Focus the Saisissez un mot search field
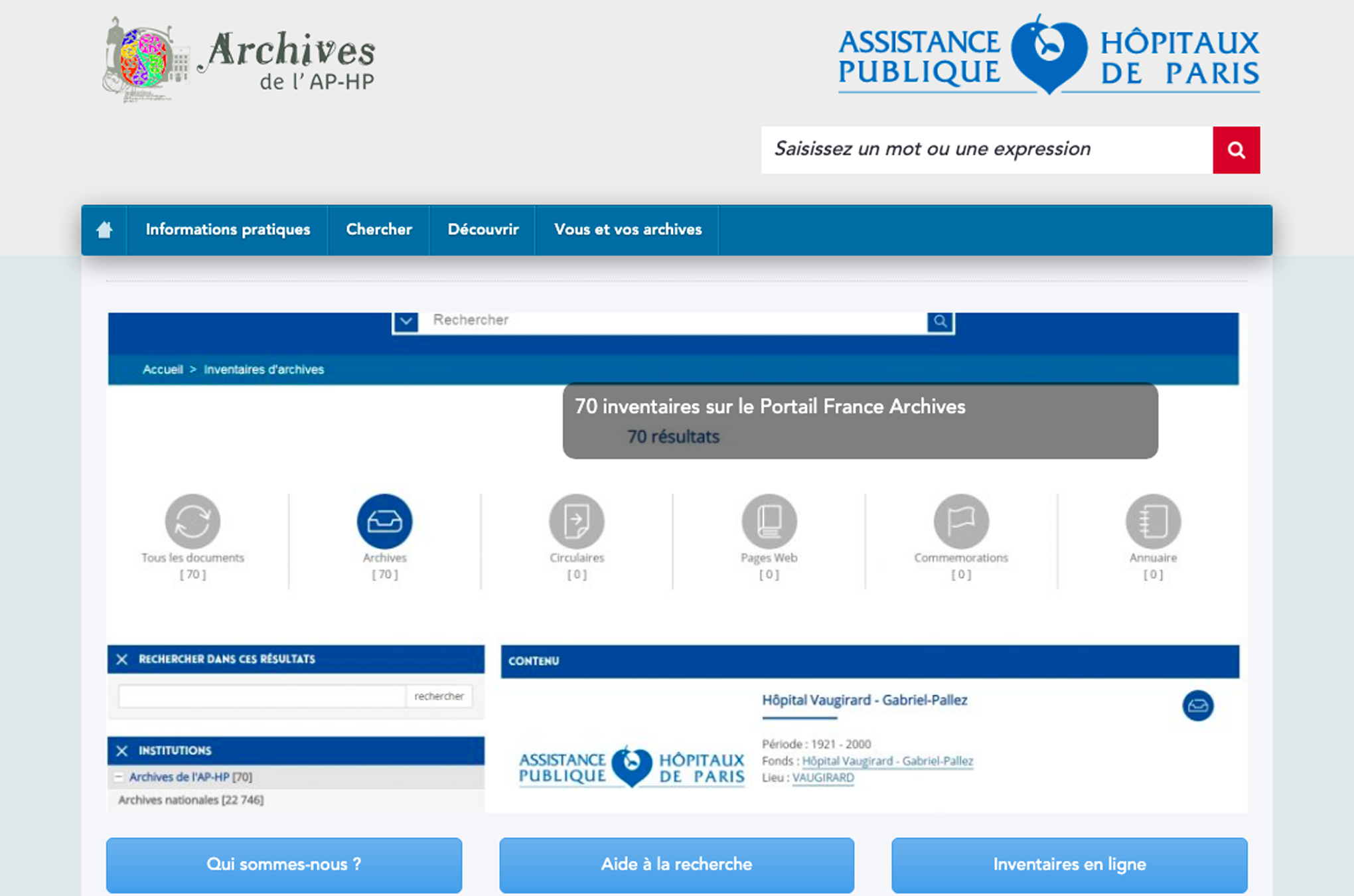Image resolution: width=1354 pixels, height=896 pixels. point(987,150)
